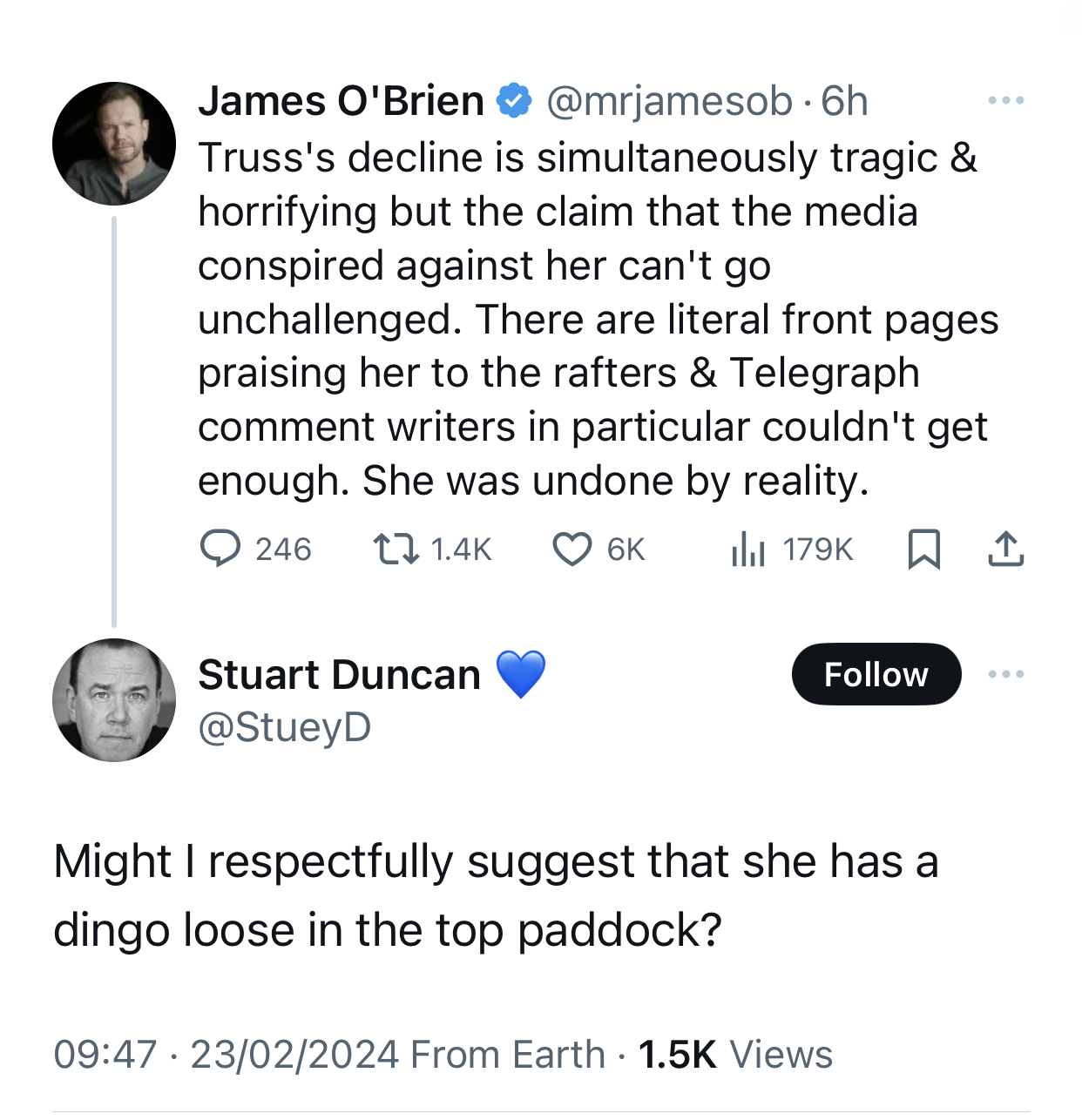Open the @StueyD handle link
Image resolution: width=1082 pixels, height=1120 pixels.
click(x=285, y=727)
